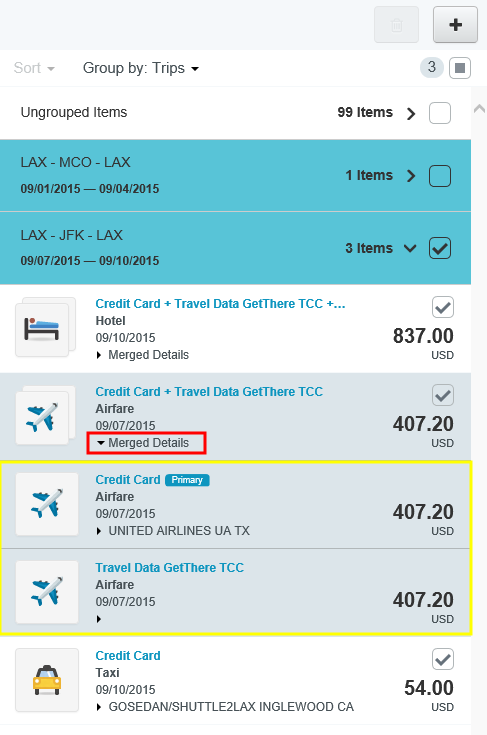Click the merged airfare airplane icon
Screen dimensions: 487x735
(x=42, y=417)
